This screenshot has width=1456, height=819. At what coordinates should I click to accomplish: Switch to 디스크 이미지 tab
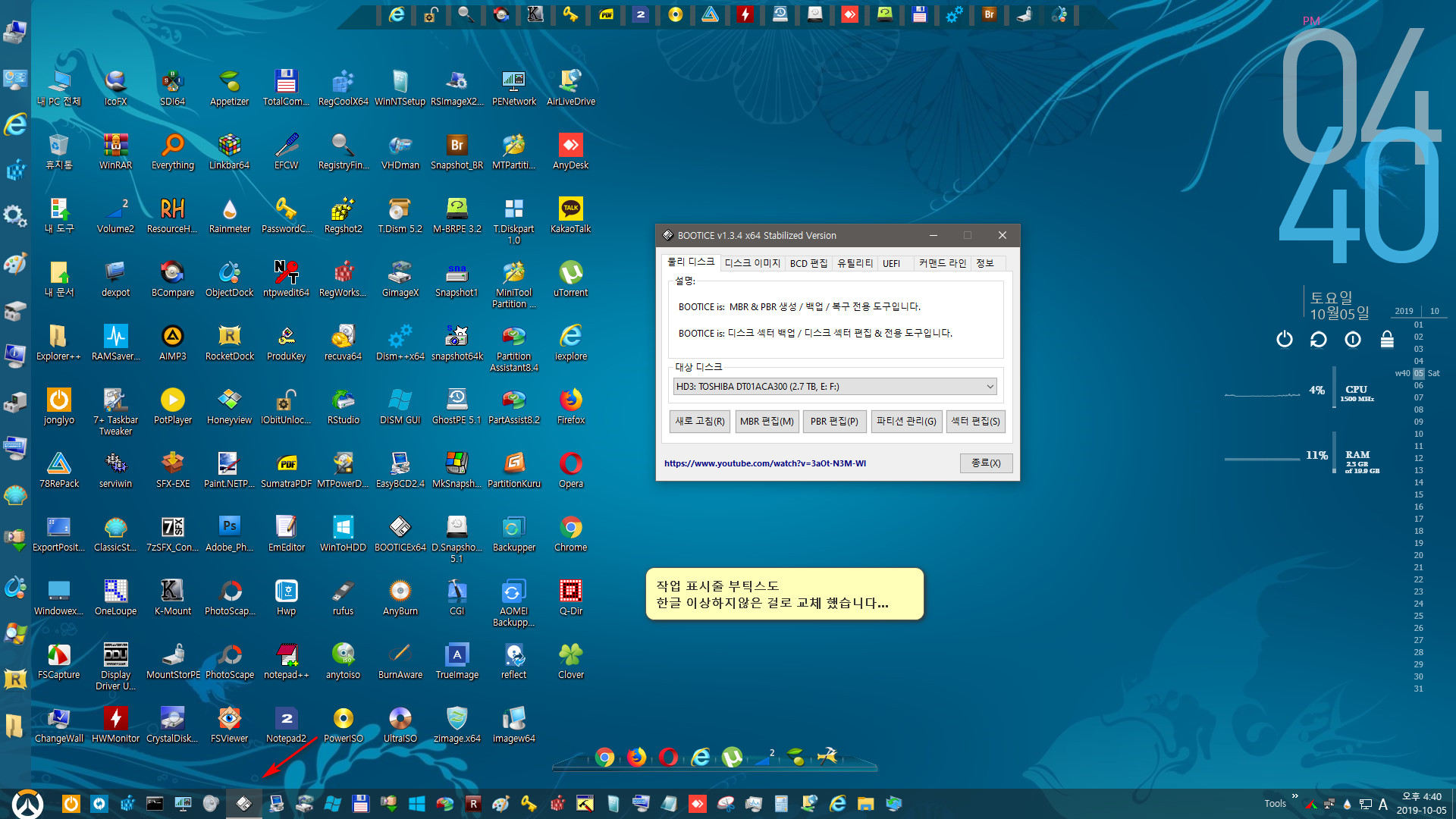click(752, 263)
